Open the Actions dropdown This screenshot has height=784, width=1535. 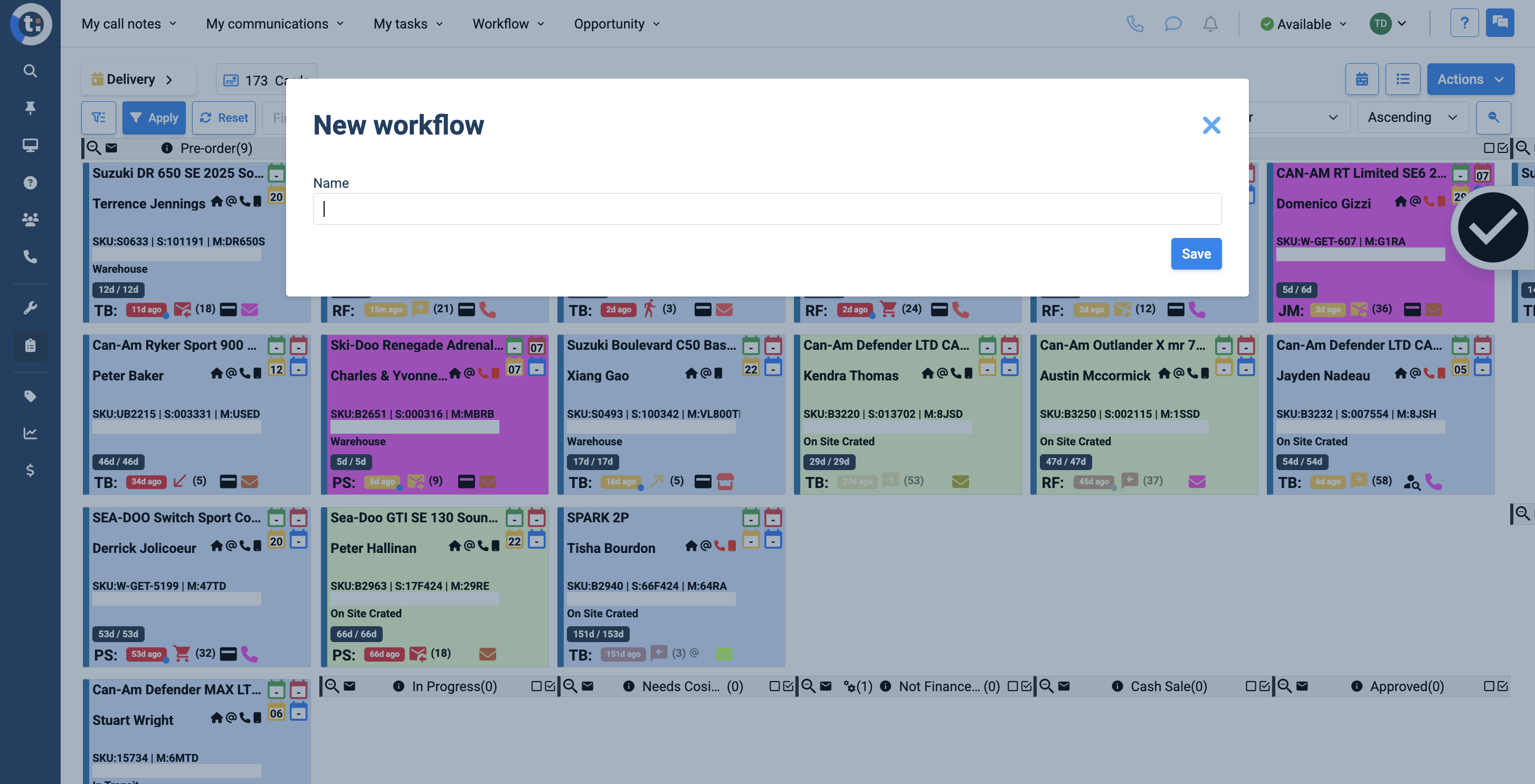pyautogui.click(x=1471, y=79)
